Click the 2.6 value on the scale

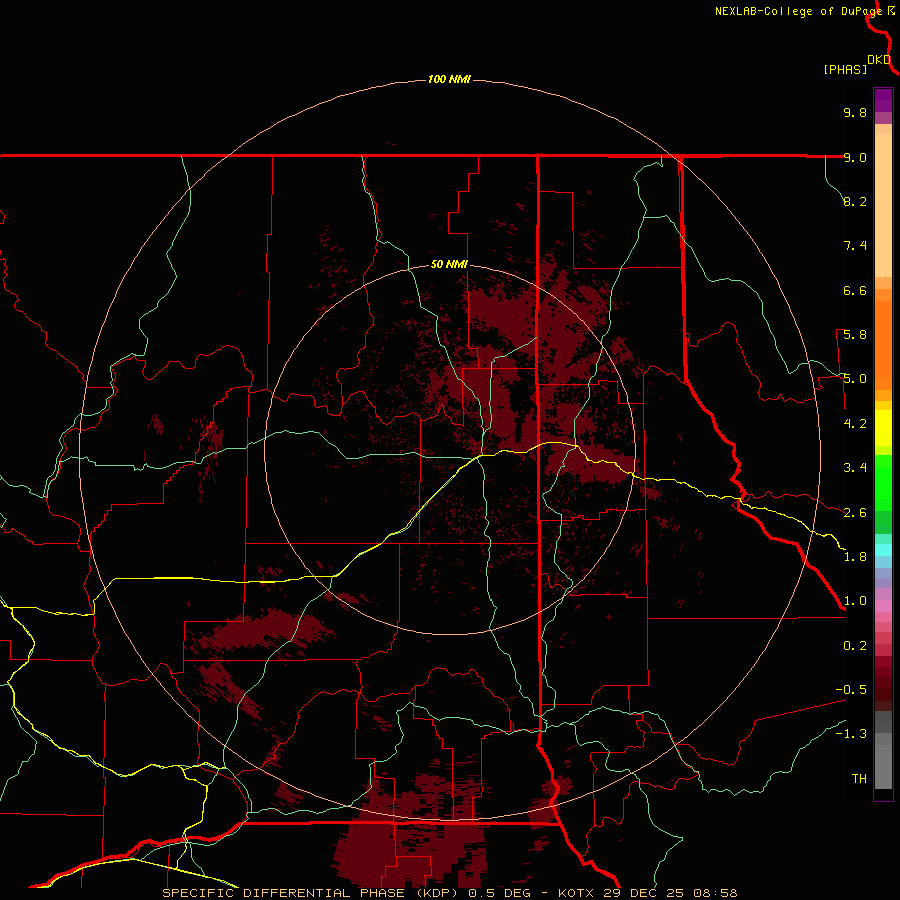[x=855, y=513]
